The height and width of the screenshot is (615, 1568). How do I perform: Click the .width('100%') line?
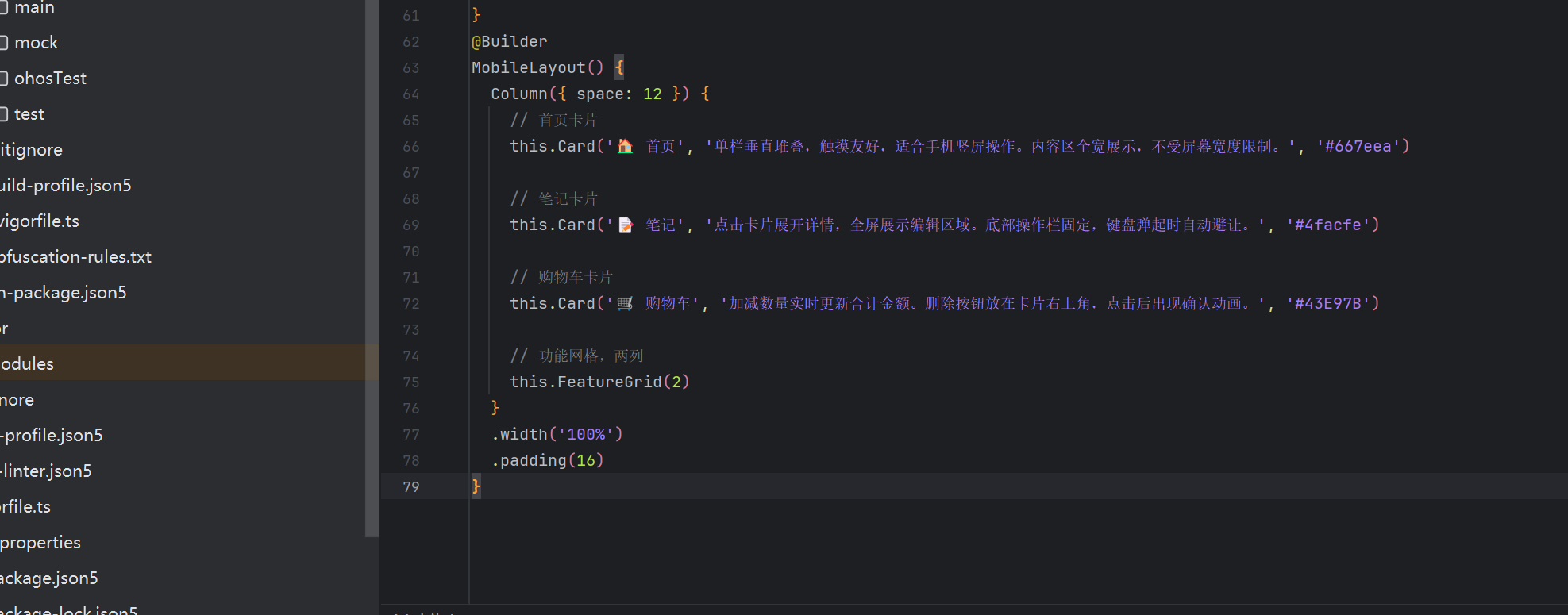[557, 434]
